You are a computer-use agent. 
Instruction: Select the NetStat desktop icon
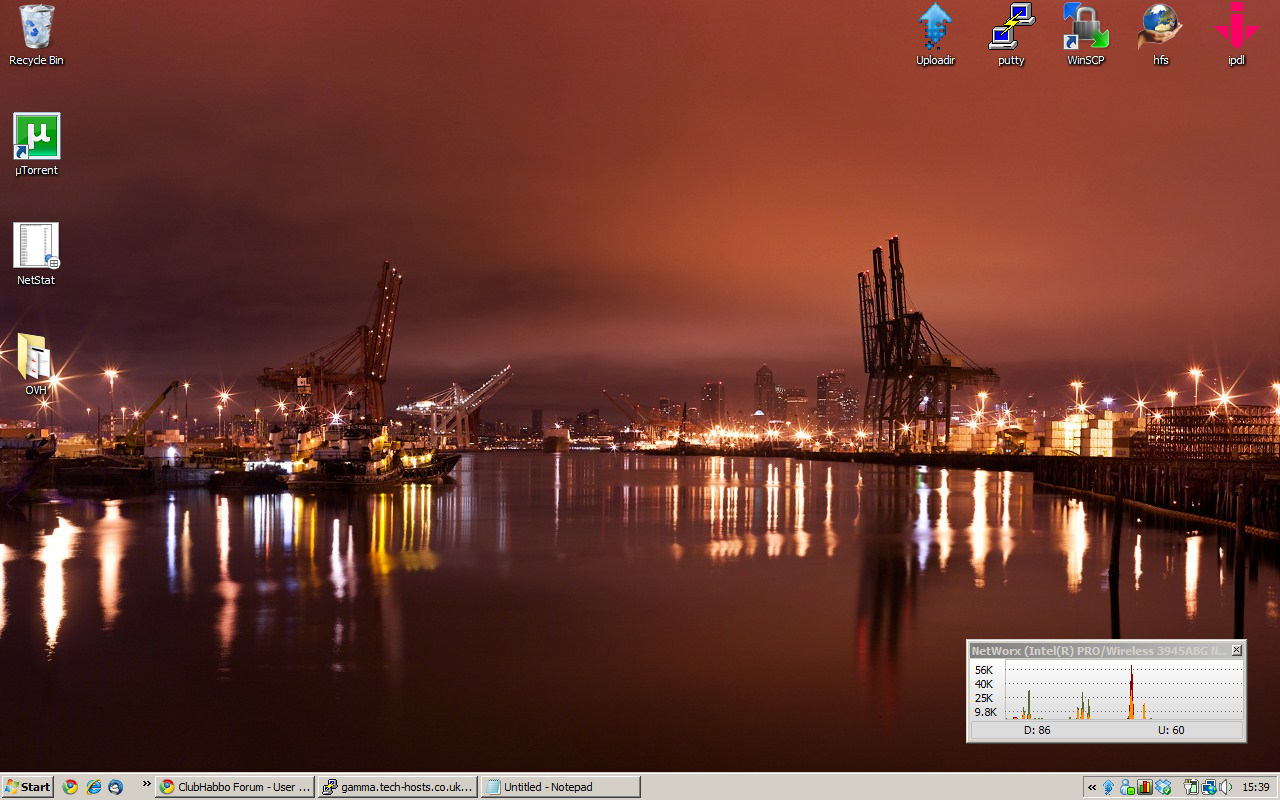coord(36,247)
